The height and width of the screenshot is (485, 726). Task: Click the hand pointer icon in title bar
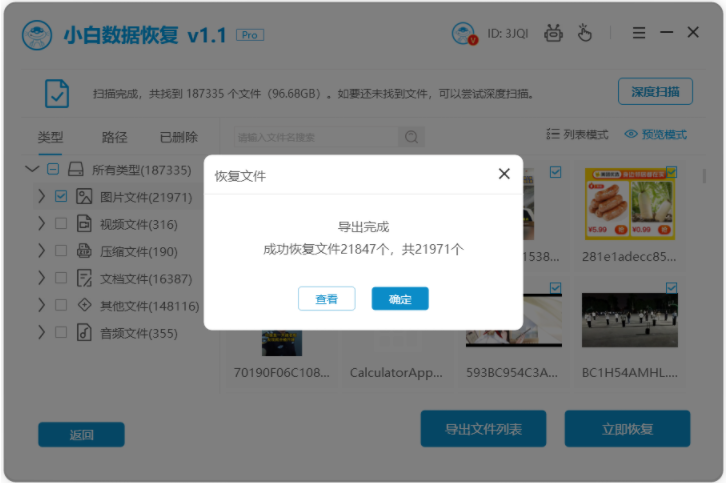[x=584, y=33]
